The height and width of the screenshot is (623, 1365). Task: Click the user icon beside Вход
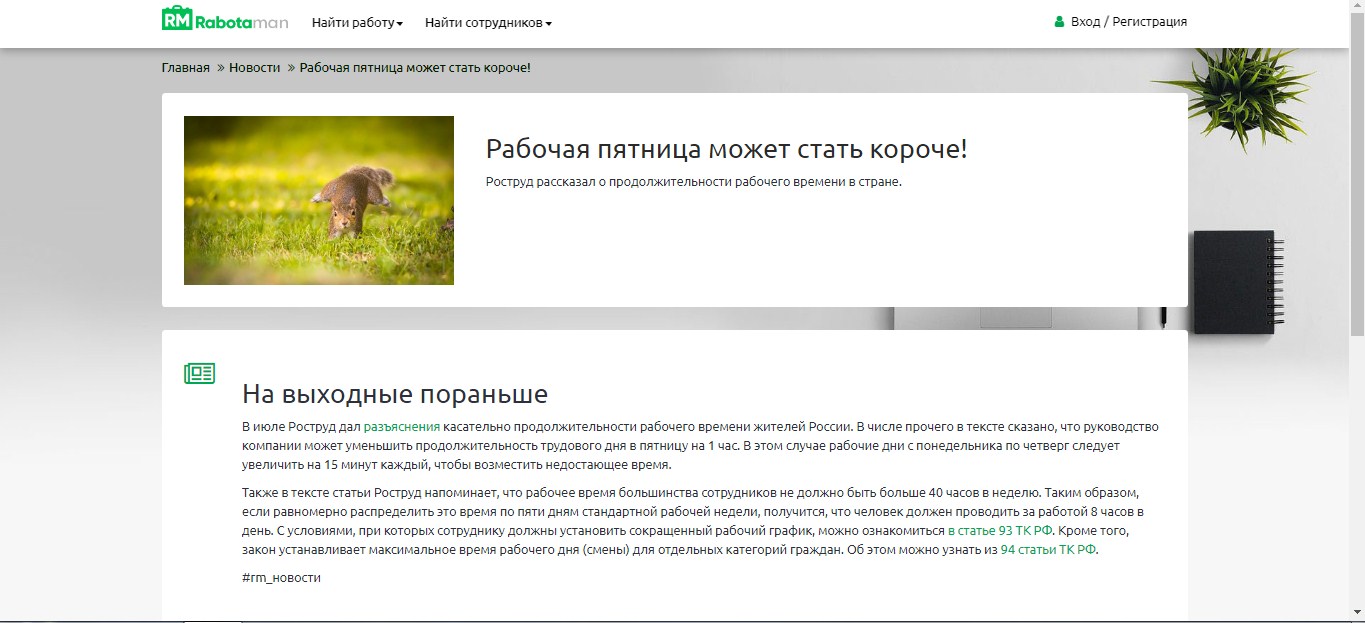click(1059, 21)
